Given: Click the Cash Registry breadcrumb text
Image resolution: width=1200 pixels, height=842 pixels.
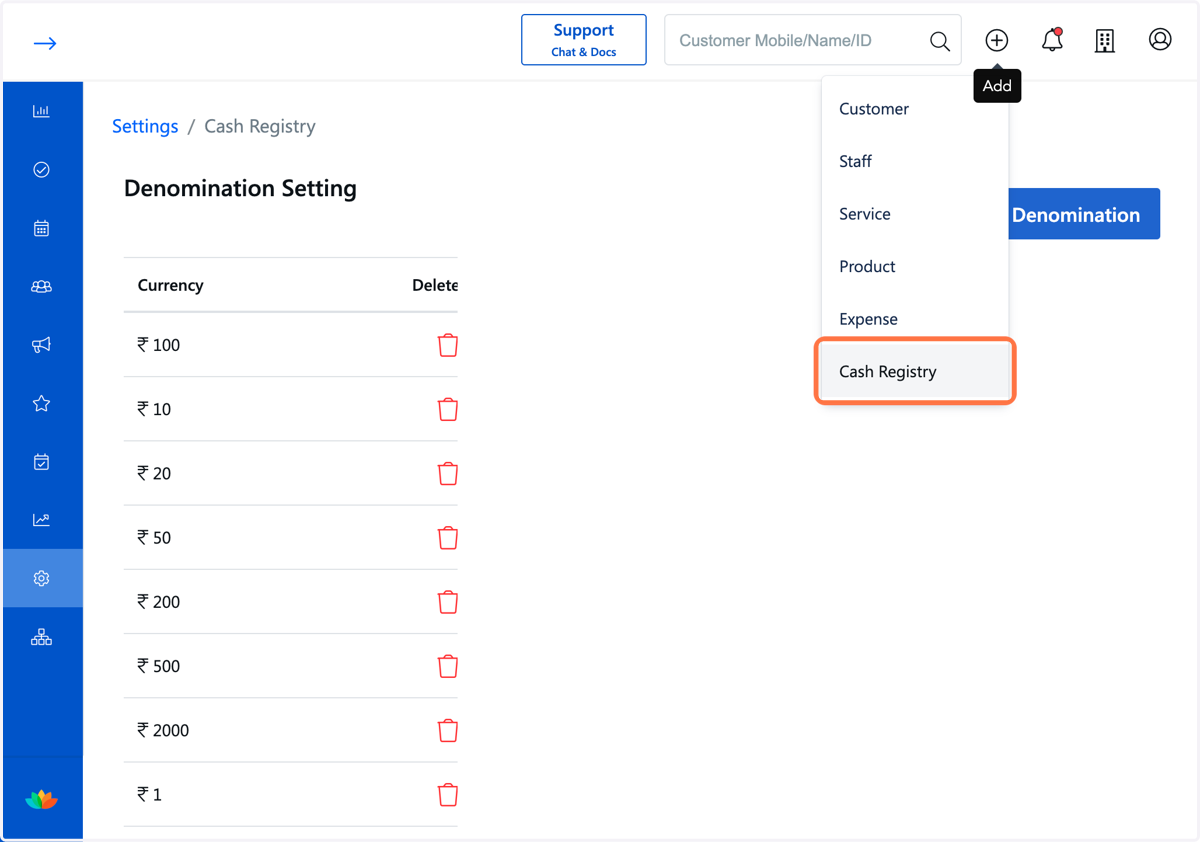Looking at the screenshot, I should tap(260, 126).
